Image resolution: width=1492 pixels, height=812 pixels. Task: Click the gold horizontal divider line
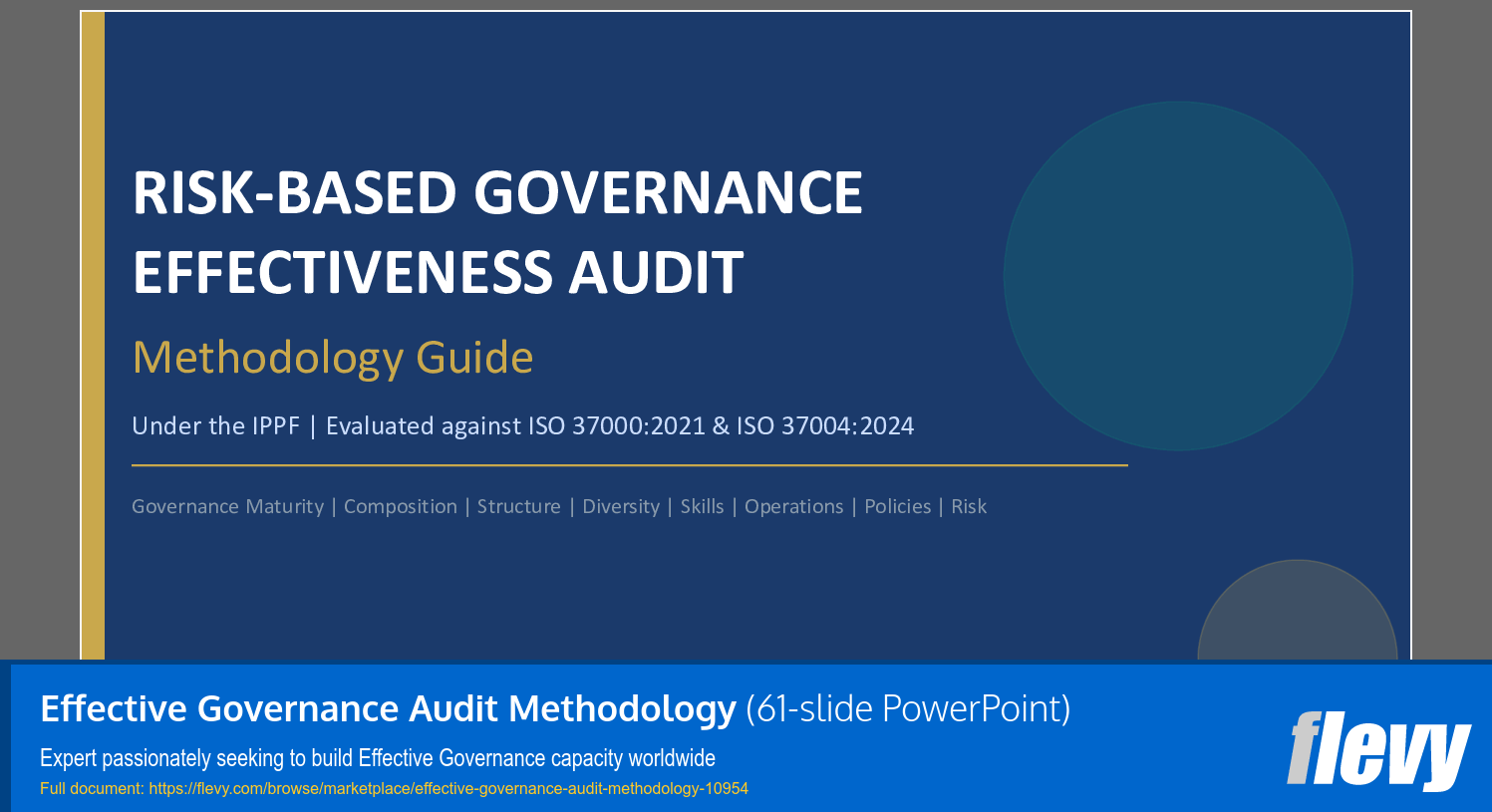(x=628, y=461)
